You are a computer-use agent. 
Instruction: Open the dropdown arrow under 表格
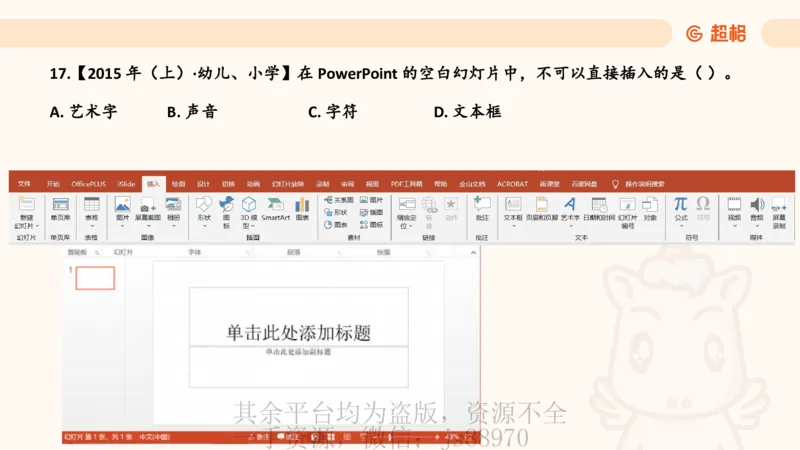pyautogui.click(x=92, y=226)
